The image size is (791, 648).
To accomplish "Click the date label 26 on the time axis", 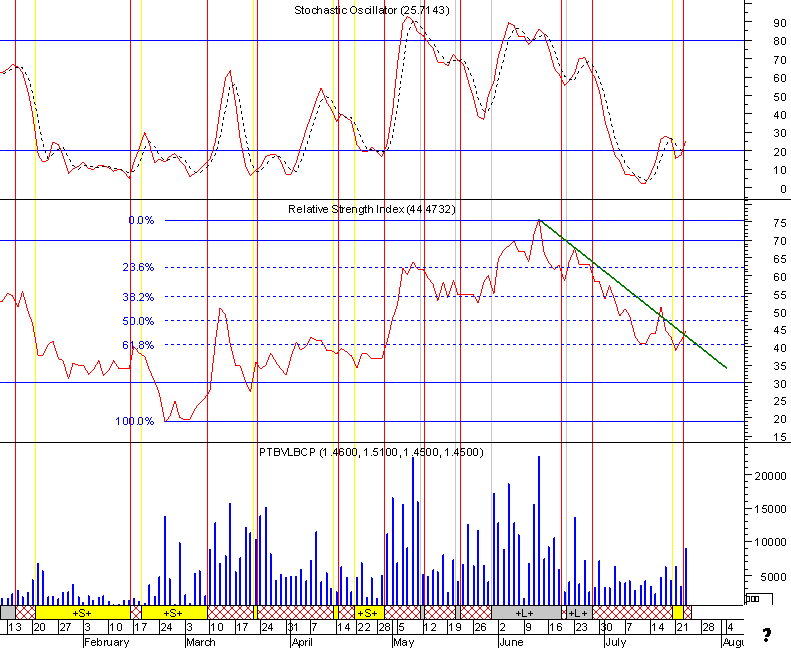I will (x=480, y=627).
